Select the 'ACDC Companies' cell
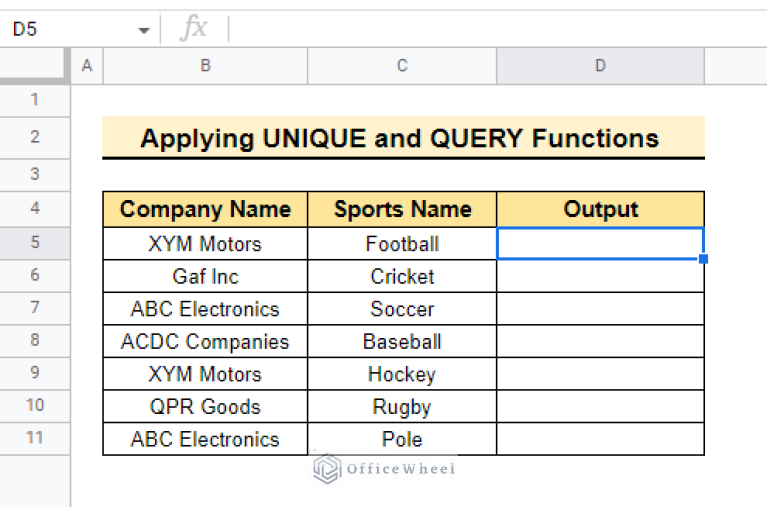The image size is (767, 507). click(x=205, y=342)
